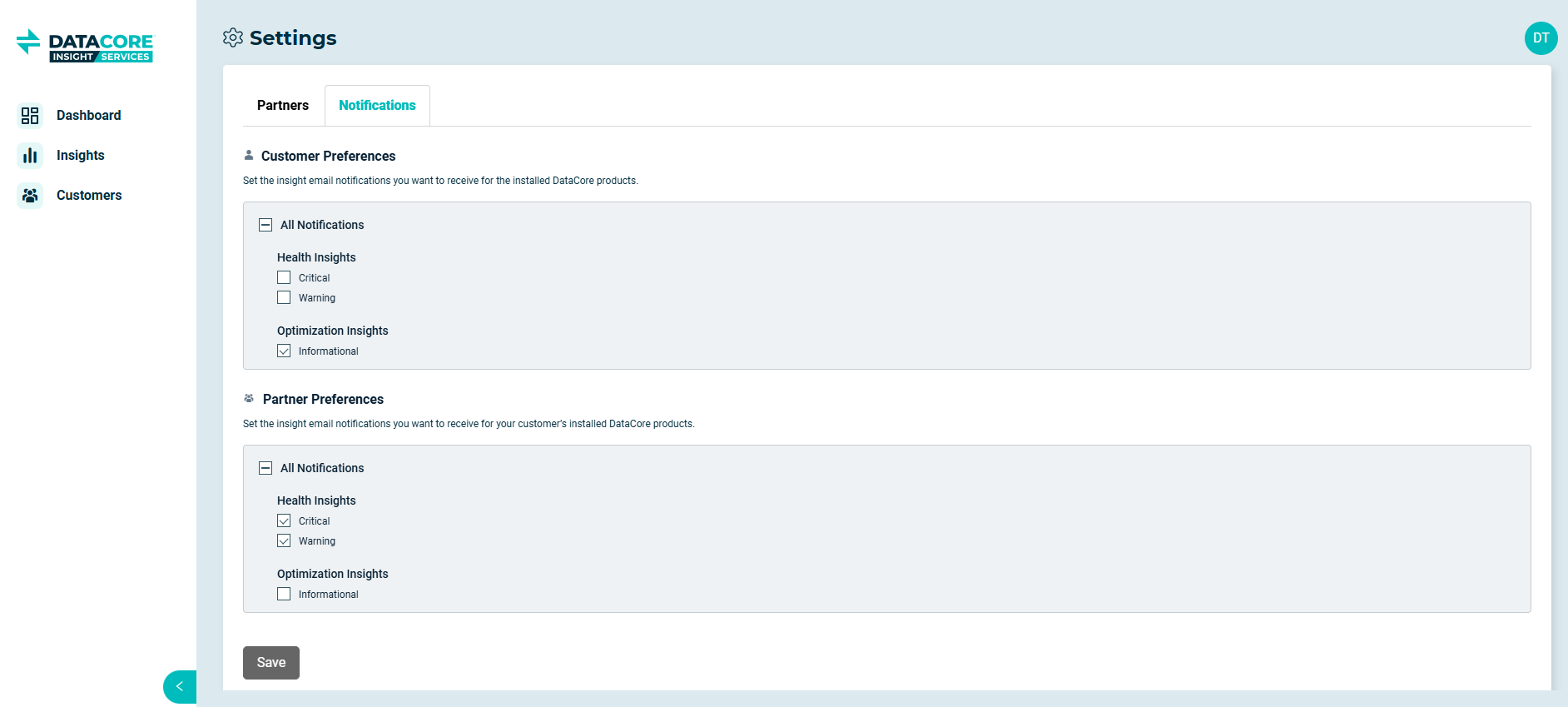This screenshot has width=1568, height=707.
Task: Click the Insights bar chart icon
Action: 30,156
